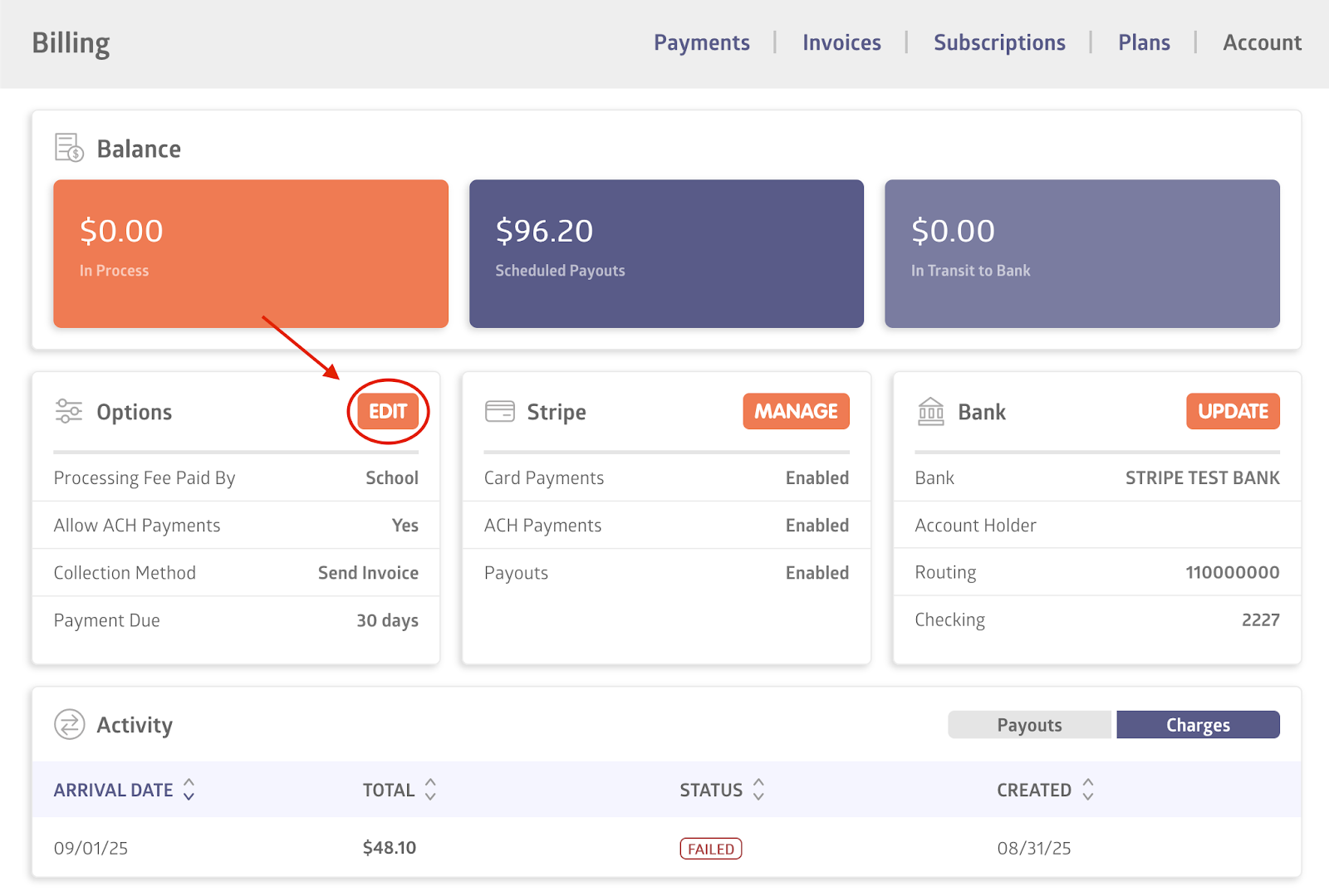
Task: Switch Activity view to Charges
Action: 1198,725
